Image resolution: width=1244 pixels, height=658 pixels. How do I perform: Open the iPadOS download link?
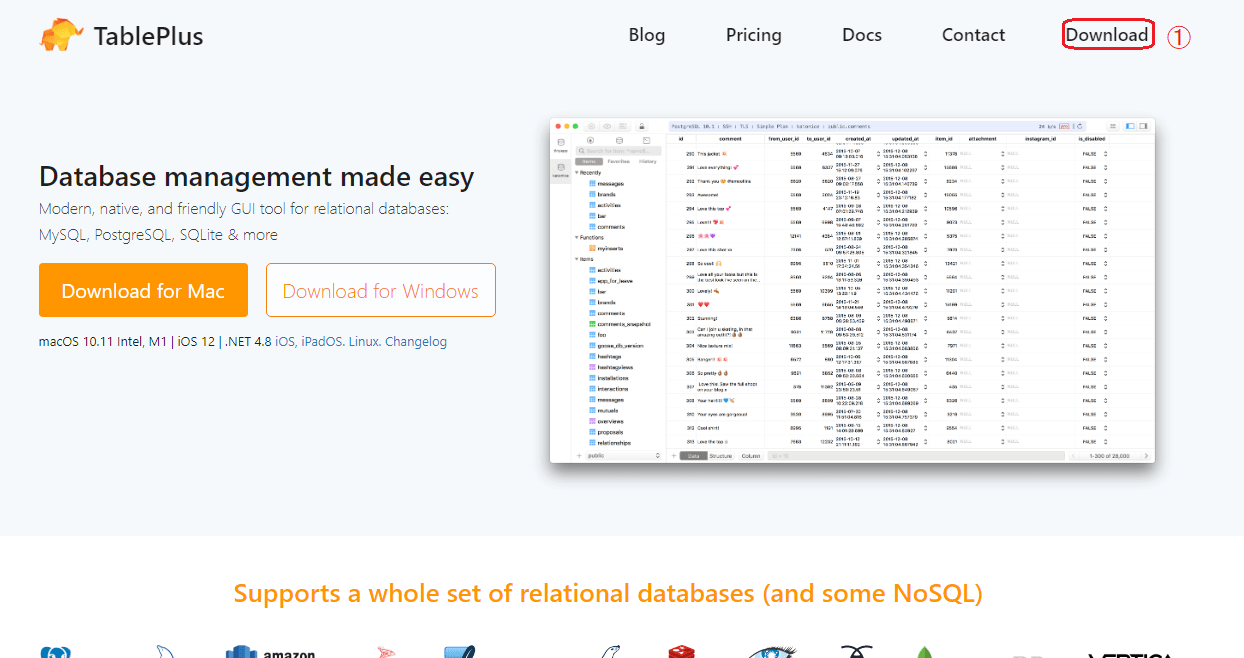click(322, 342)
